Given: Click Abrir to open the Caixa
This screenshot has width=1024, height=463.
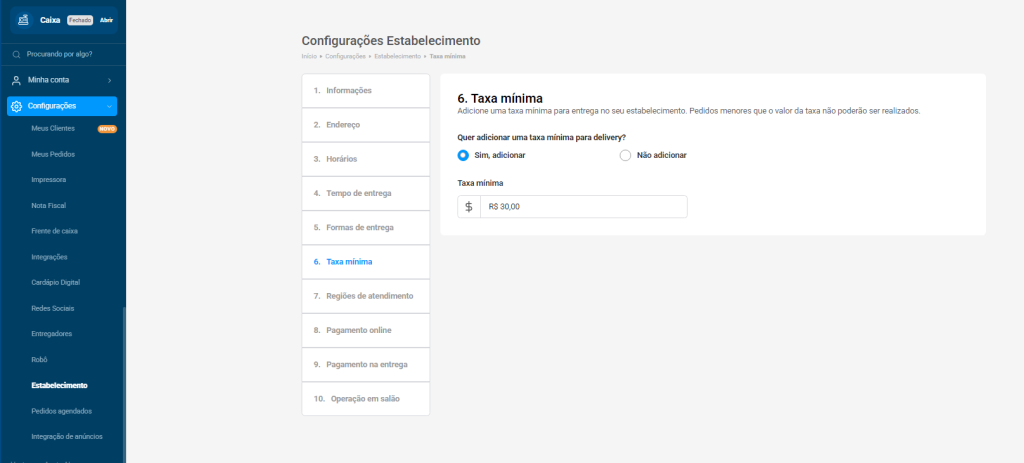Looking at the screenshot, I should [106, 20].
